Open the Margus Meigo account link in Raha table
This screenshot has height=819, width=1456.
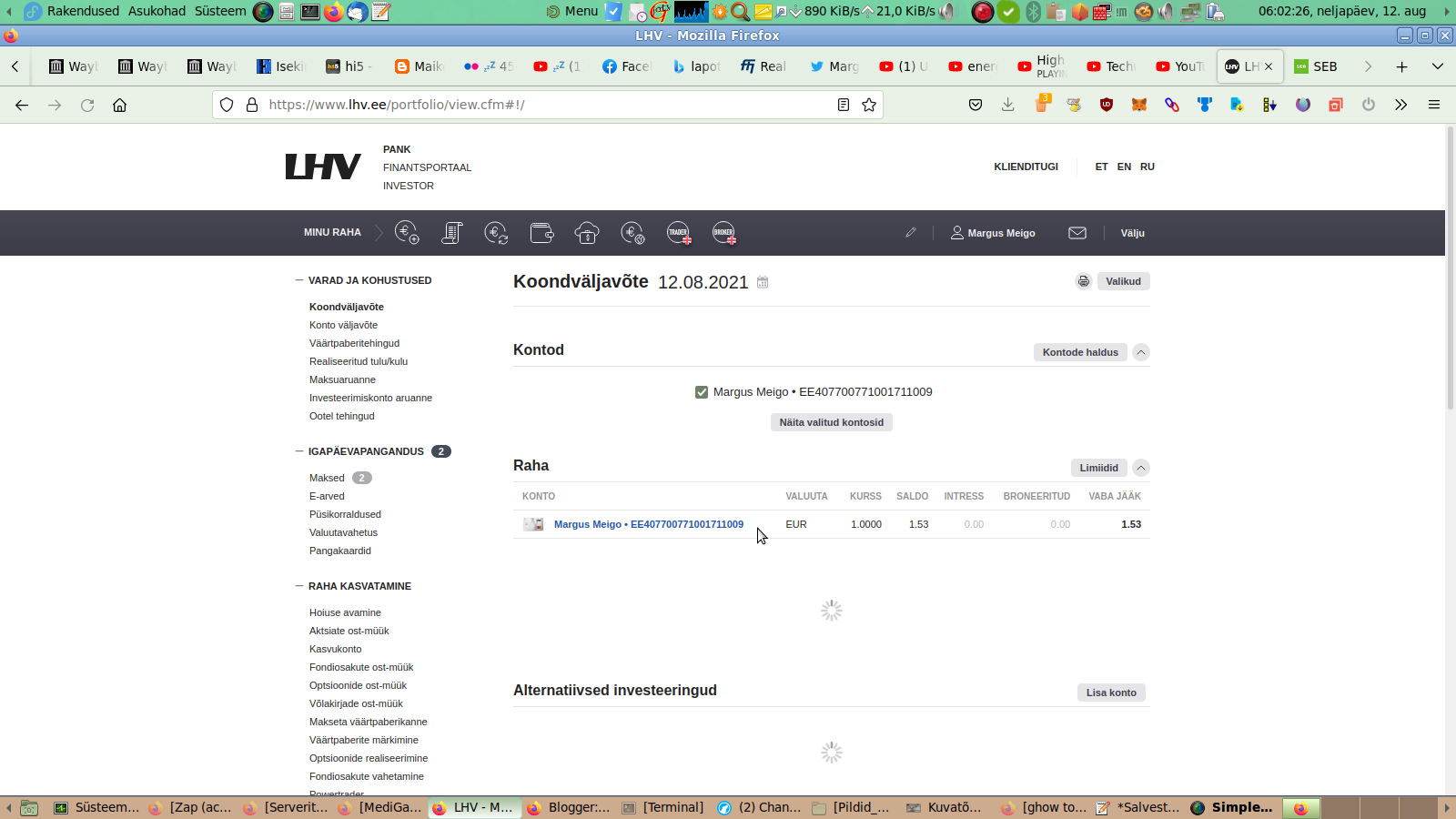(x=649, y=524)
